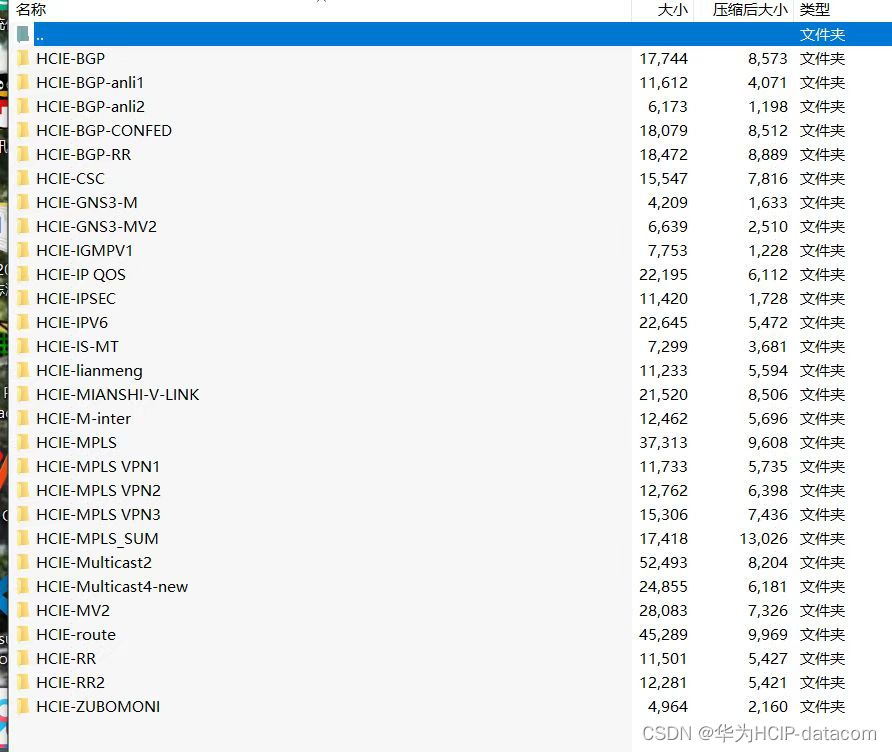This screenshot has height=752, width=892.
Task: Select the HCIE-MIANSHI-V-LINK folder icon
Action: pyautogui.click(x=23, y=394)
